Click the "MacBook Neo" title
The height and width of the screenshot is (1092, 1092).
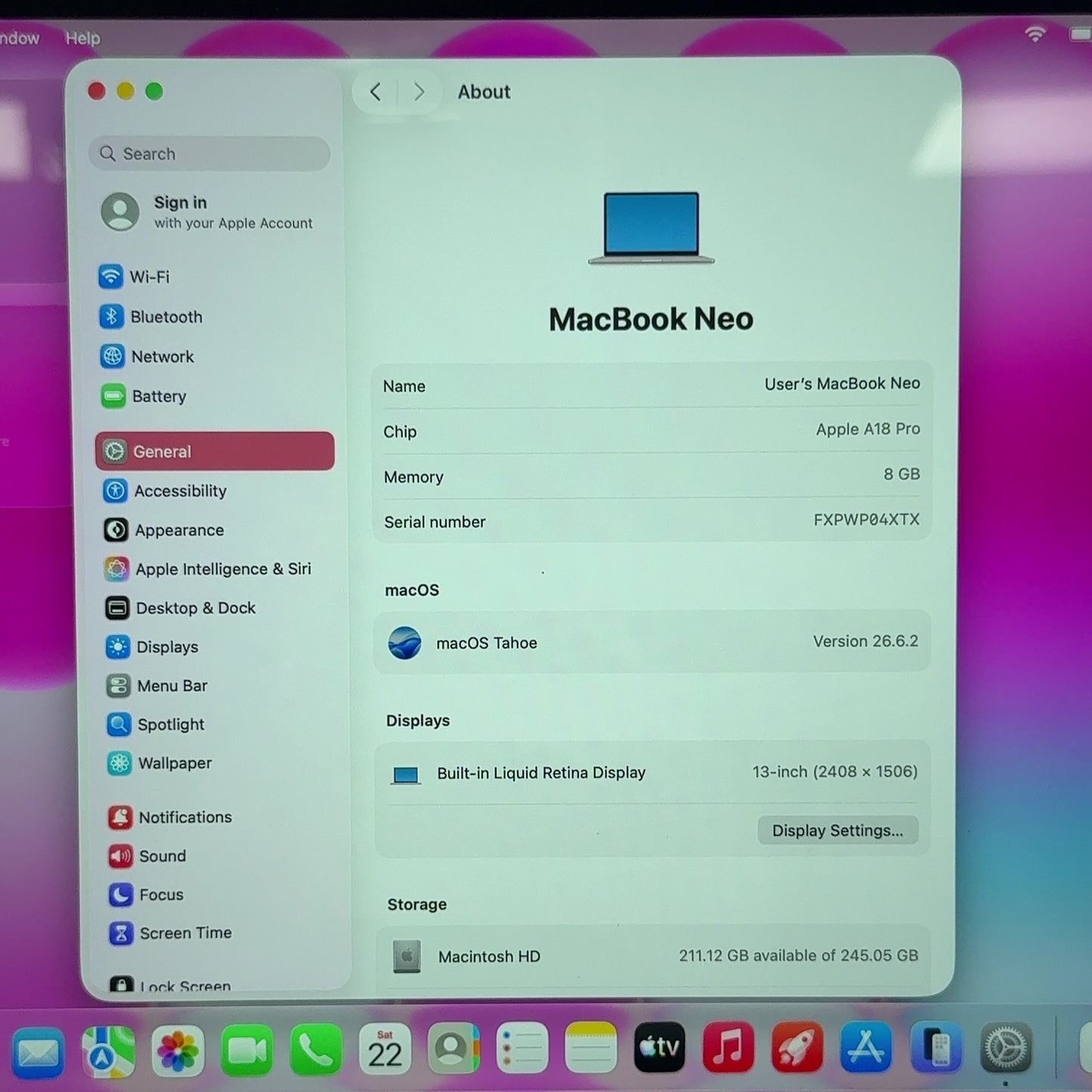(x=651, y=319)
